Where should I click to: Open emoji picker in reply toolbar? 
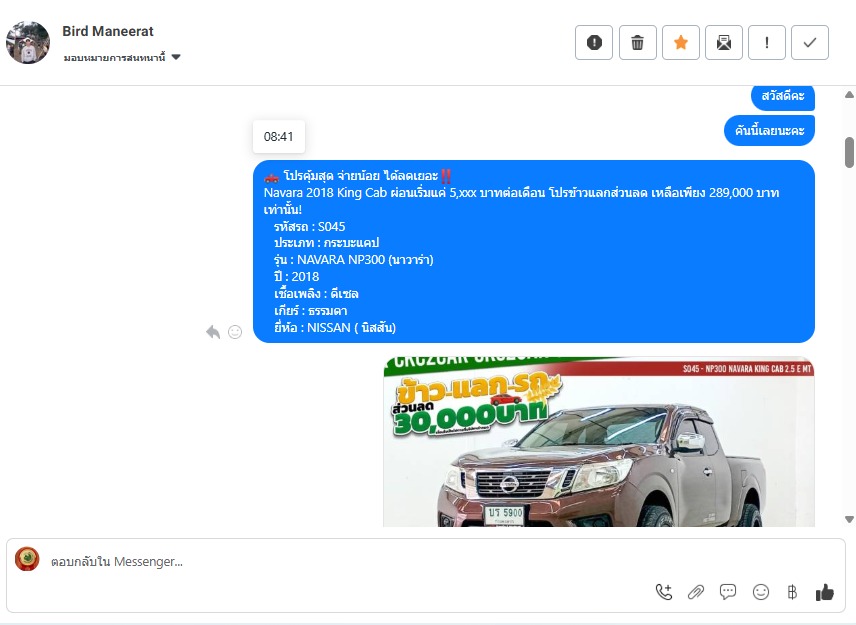click(760, 592)
